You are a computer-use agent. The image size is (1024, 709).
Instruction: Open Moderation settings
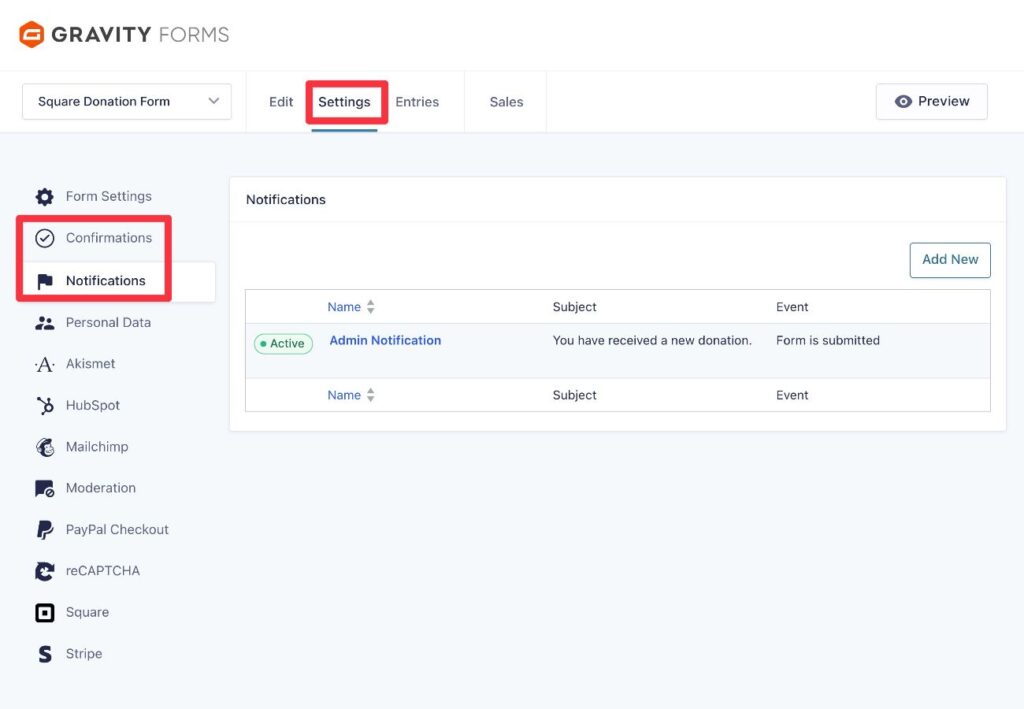[101, 488]
